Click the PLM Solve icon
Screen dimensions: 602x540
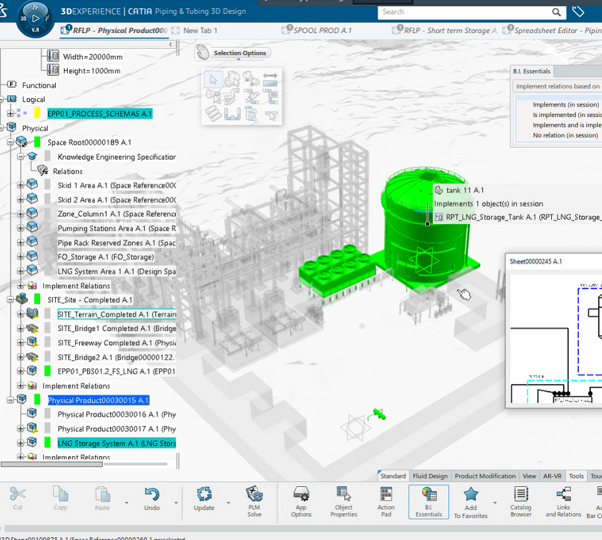254,499
